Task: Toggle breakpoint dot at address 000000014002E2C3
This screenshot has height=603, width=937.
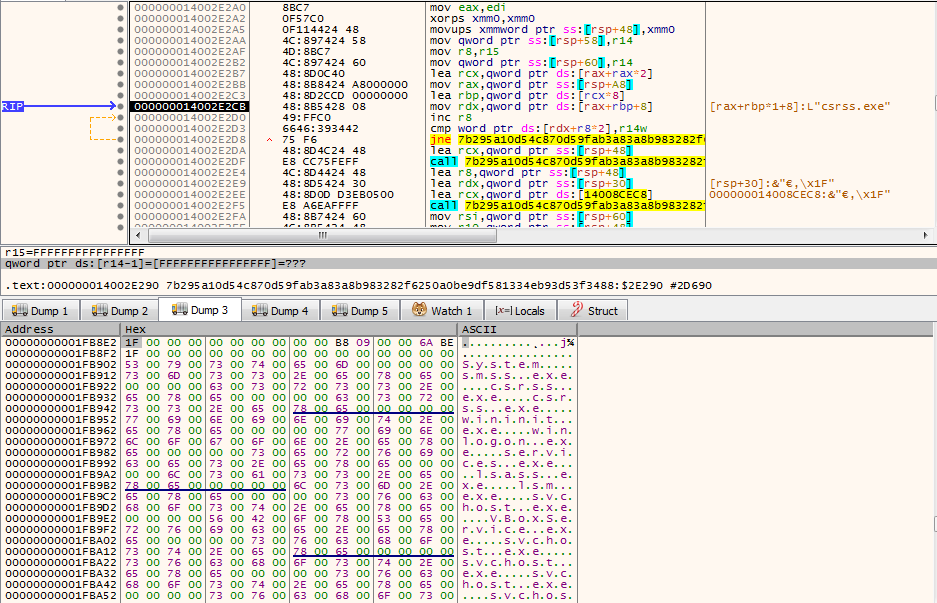Action: [x=121, y=96]
